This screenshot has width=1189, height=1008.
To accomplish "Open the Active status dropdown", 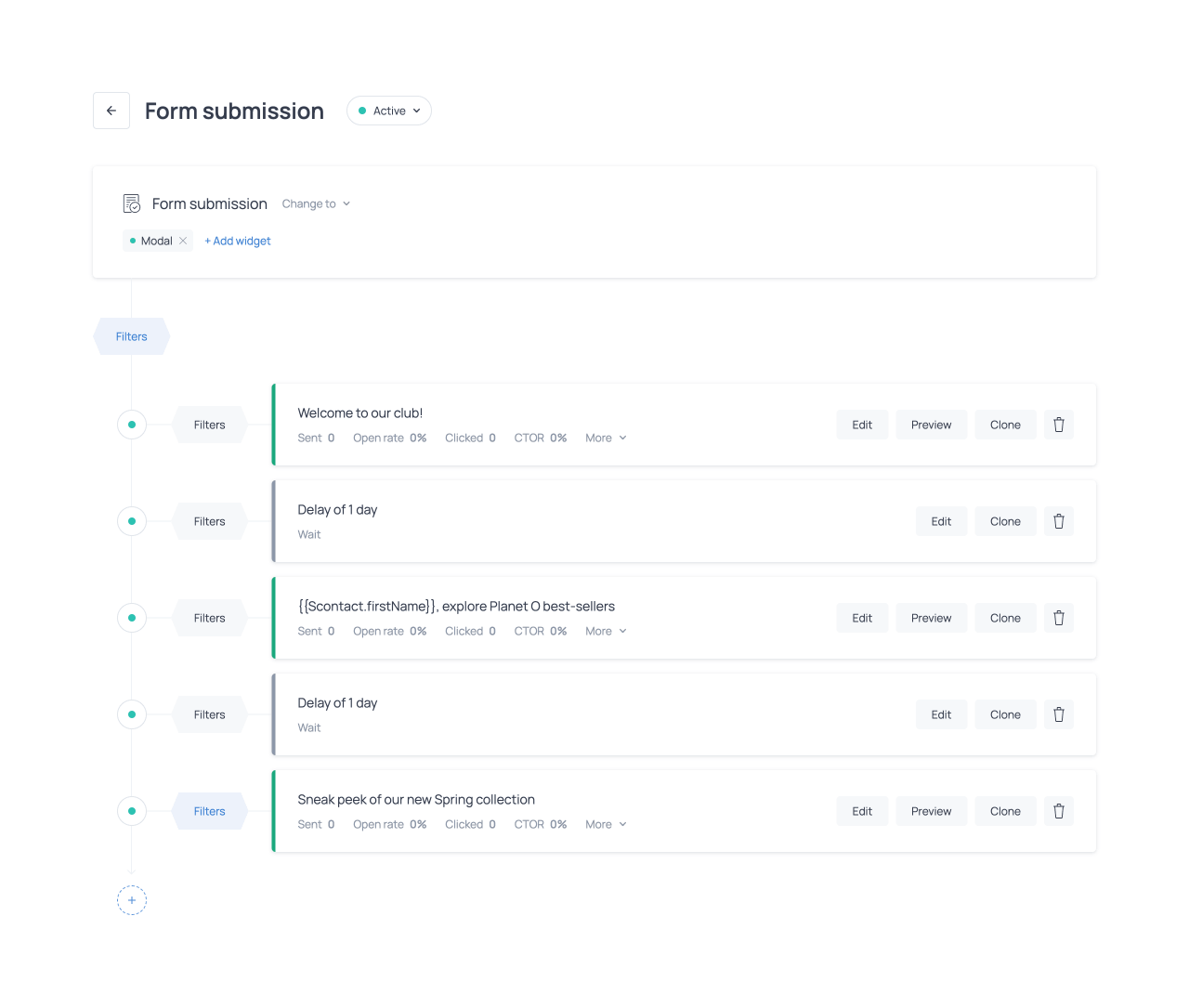I will [x=389, y=111].
